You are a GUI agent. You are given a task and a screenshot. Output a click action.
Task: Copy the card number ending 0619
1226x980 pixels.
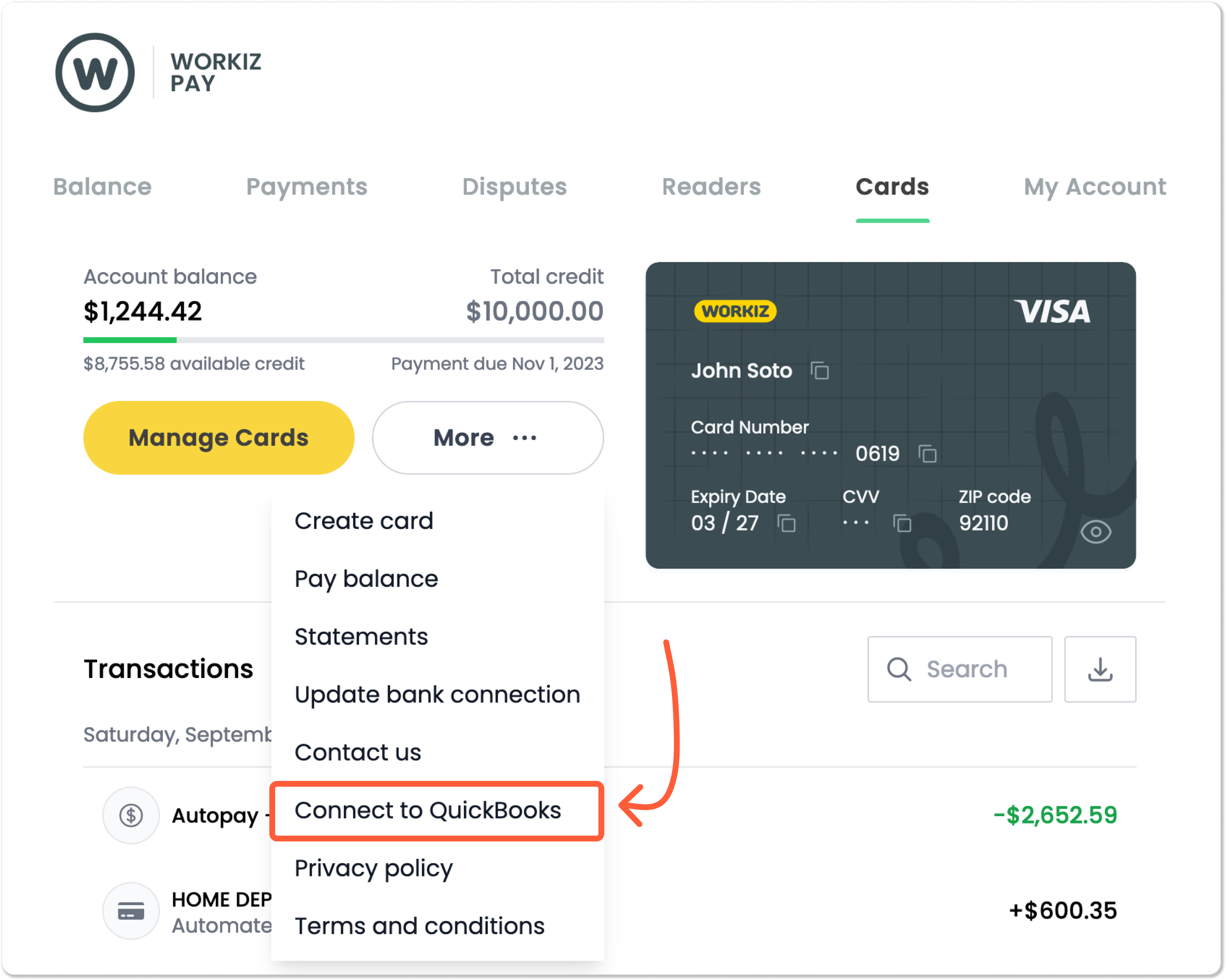(928, 454)
